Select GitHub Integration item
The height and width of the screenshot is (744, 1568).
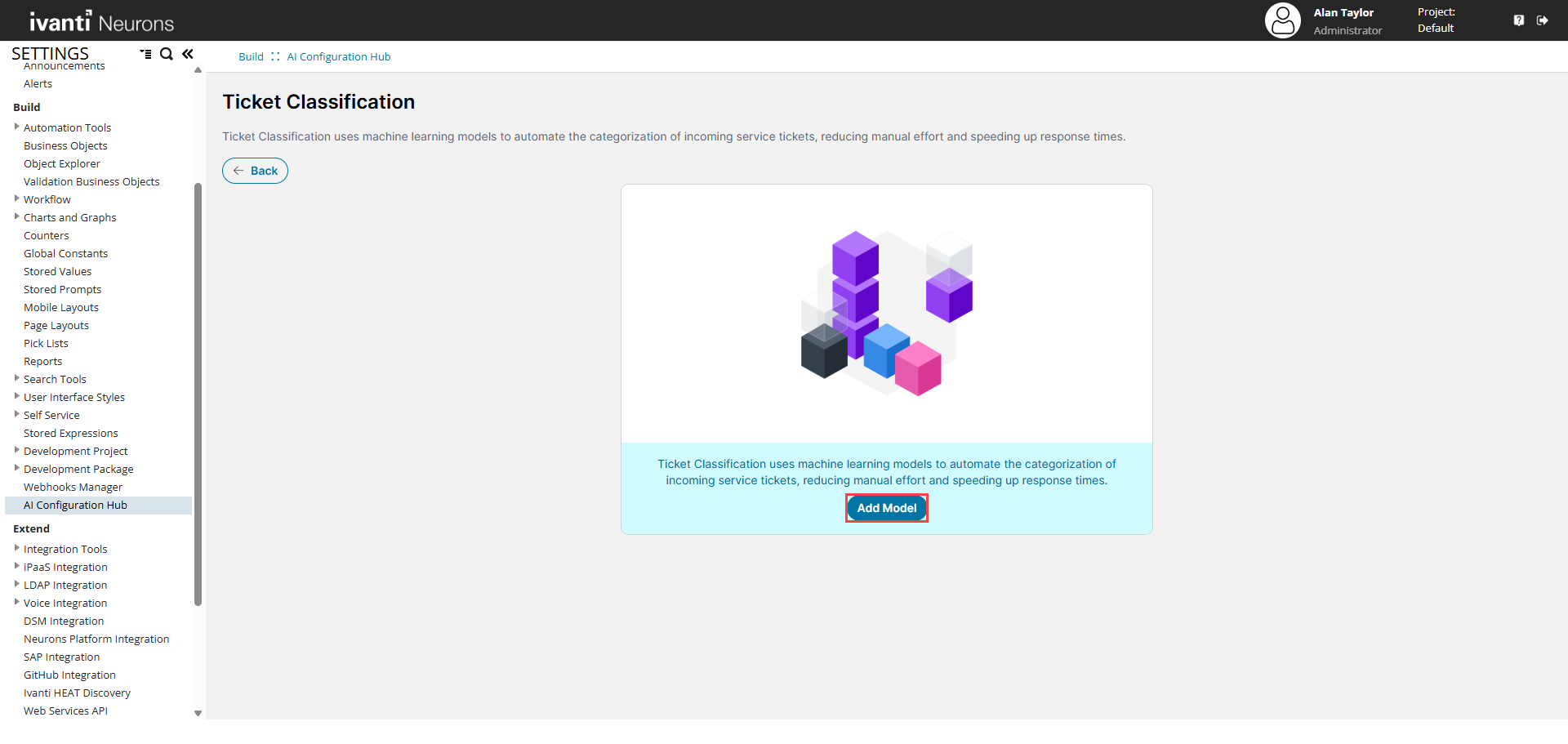(69, 675)
